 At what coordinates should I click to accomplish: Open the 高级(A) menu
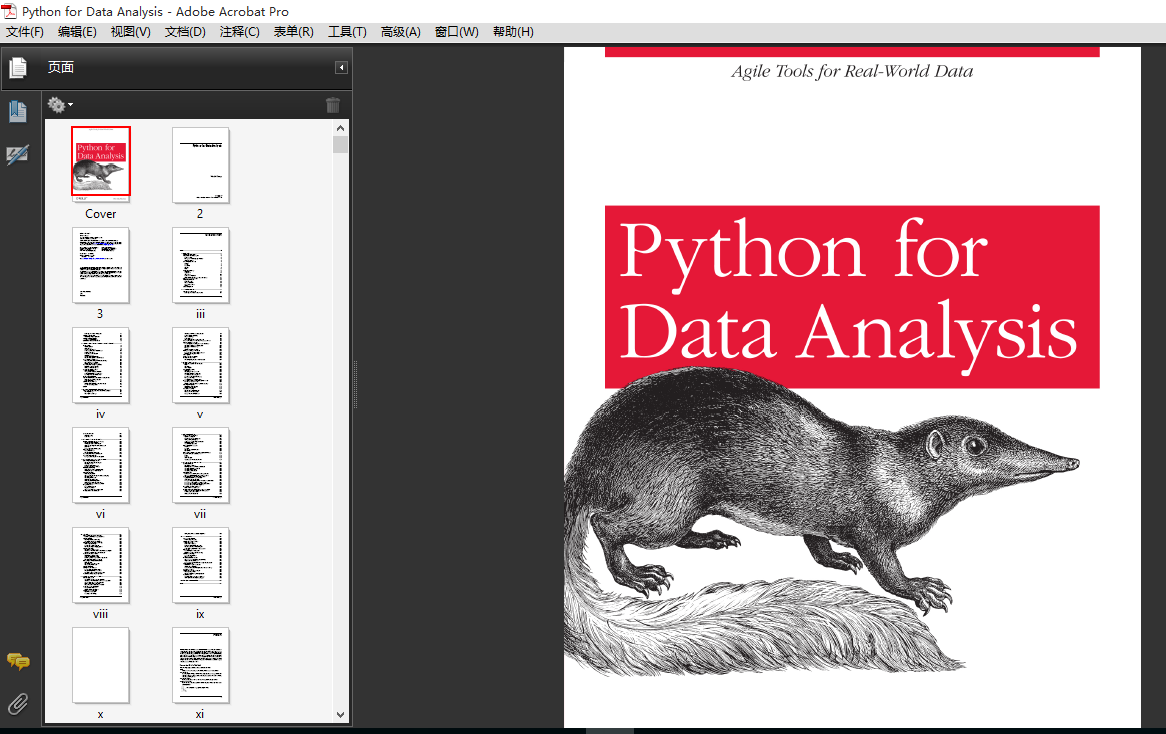tap(401, 32)
